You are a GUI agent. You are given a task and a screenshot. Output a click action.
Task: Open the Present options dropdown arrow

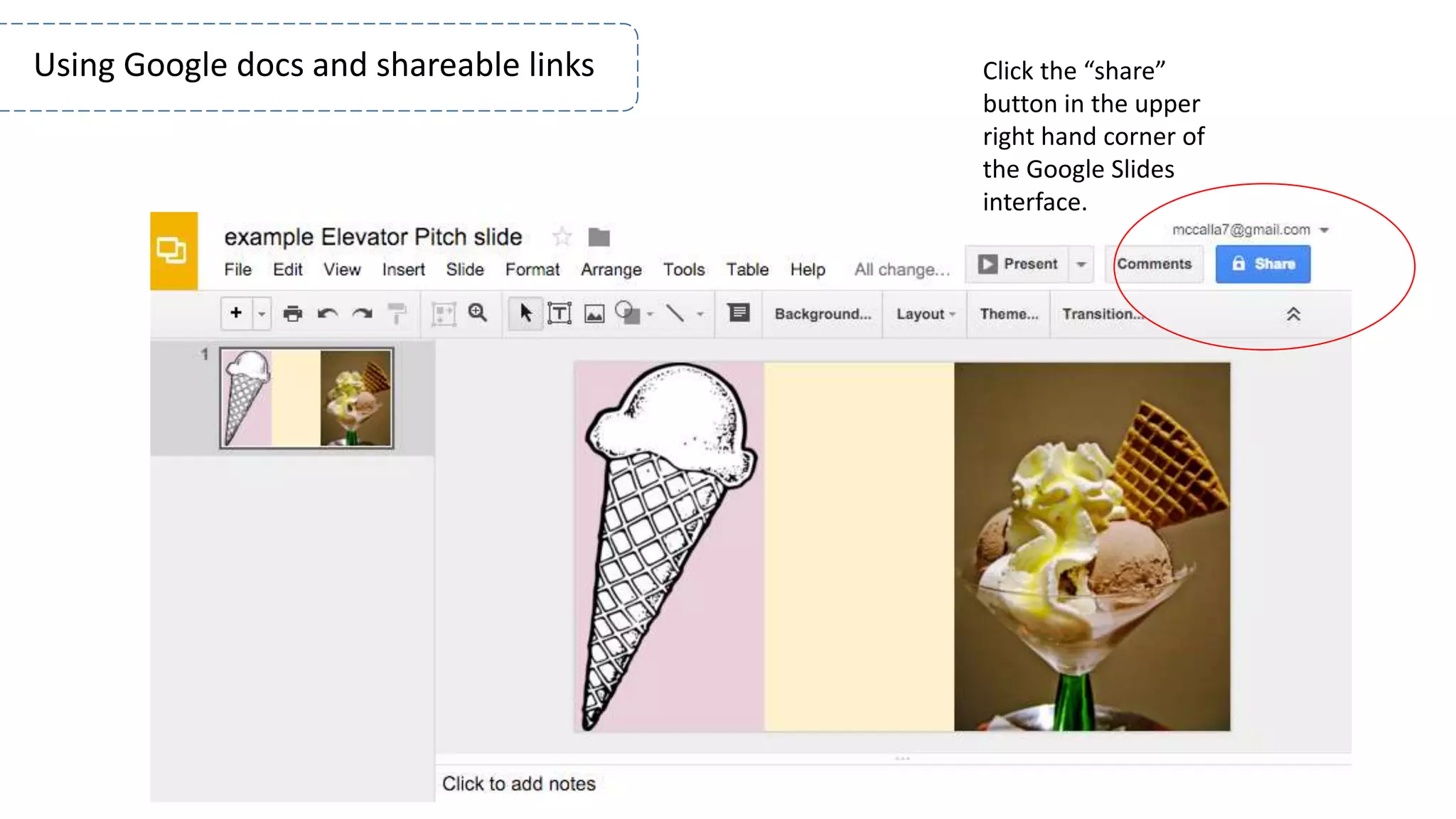(1081, 264)
